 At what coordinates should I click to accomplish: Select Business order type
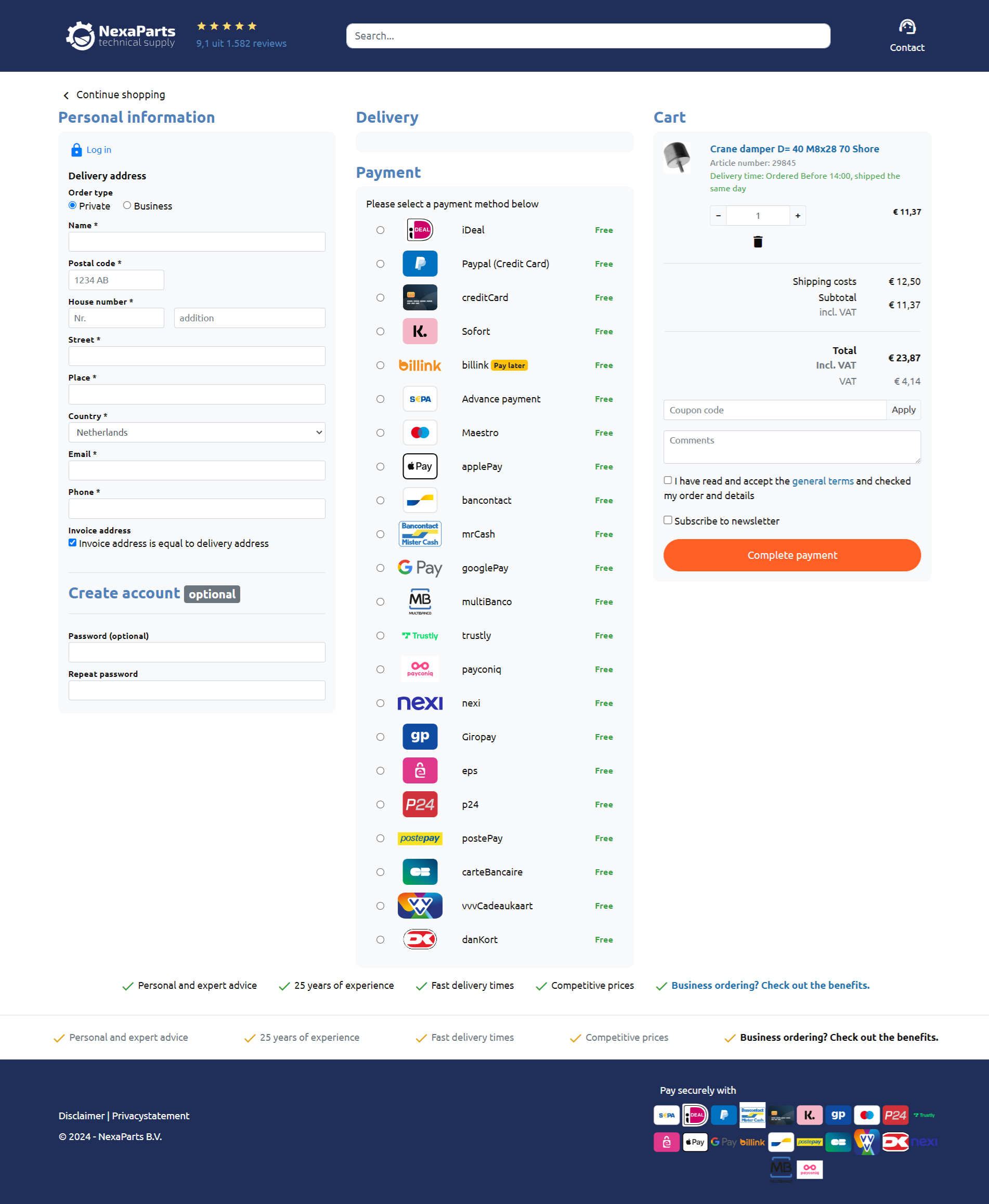pos(127,205)
